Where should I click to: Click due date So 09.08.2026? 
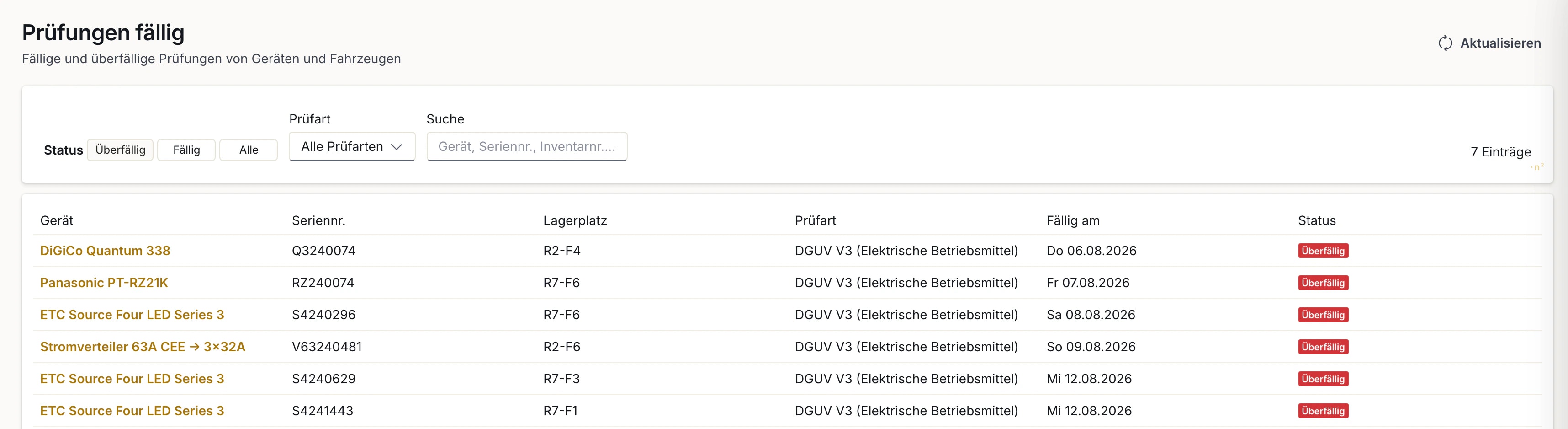pyautogui.click(x=1091, y=347)
